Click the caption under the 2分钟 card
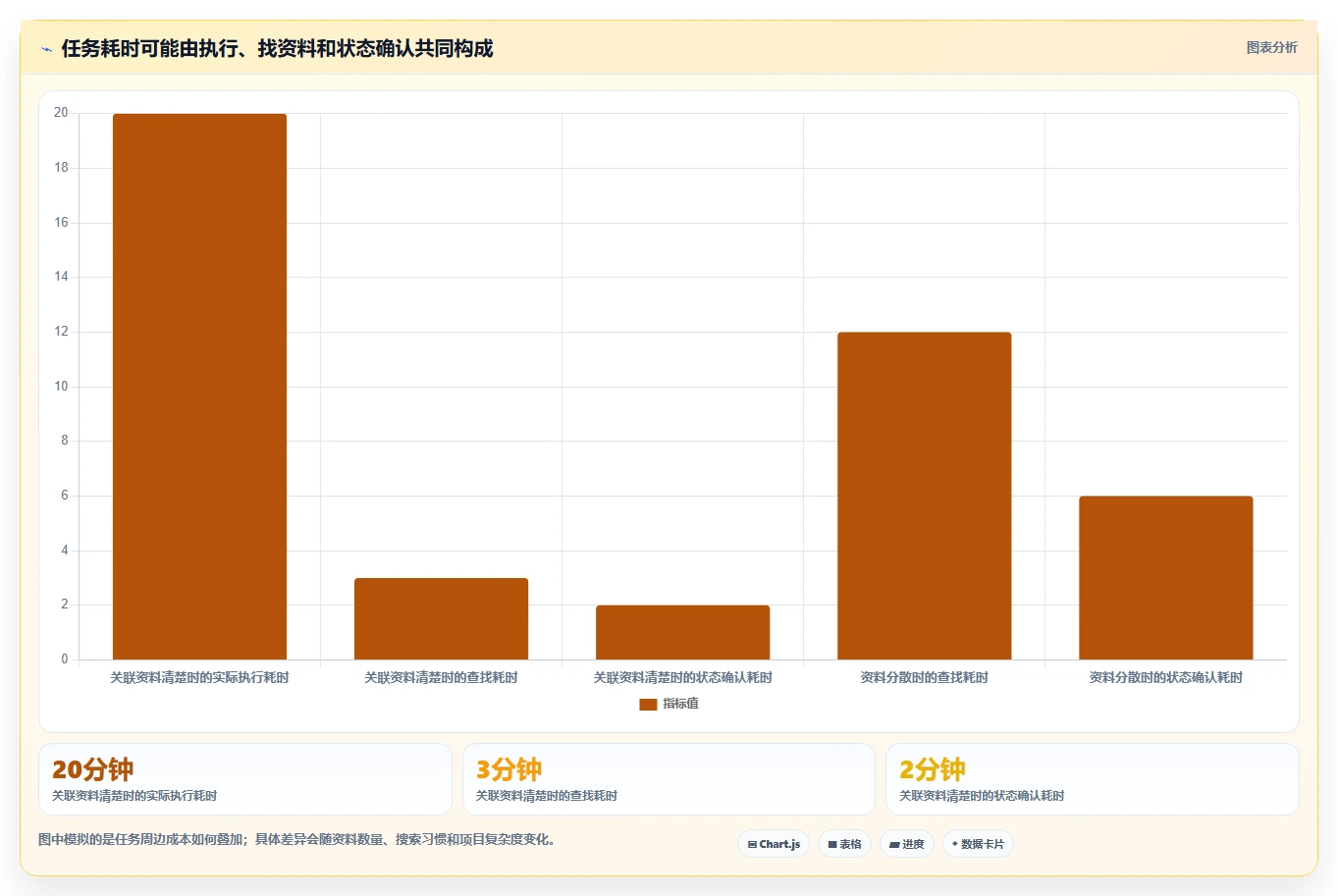 [x=982, y=796]
